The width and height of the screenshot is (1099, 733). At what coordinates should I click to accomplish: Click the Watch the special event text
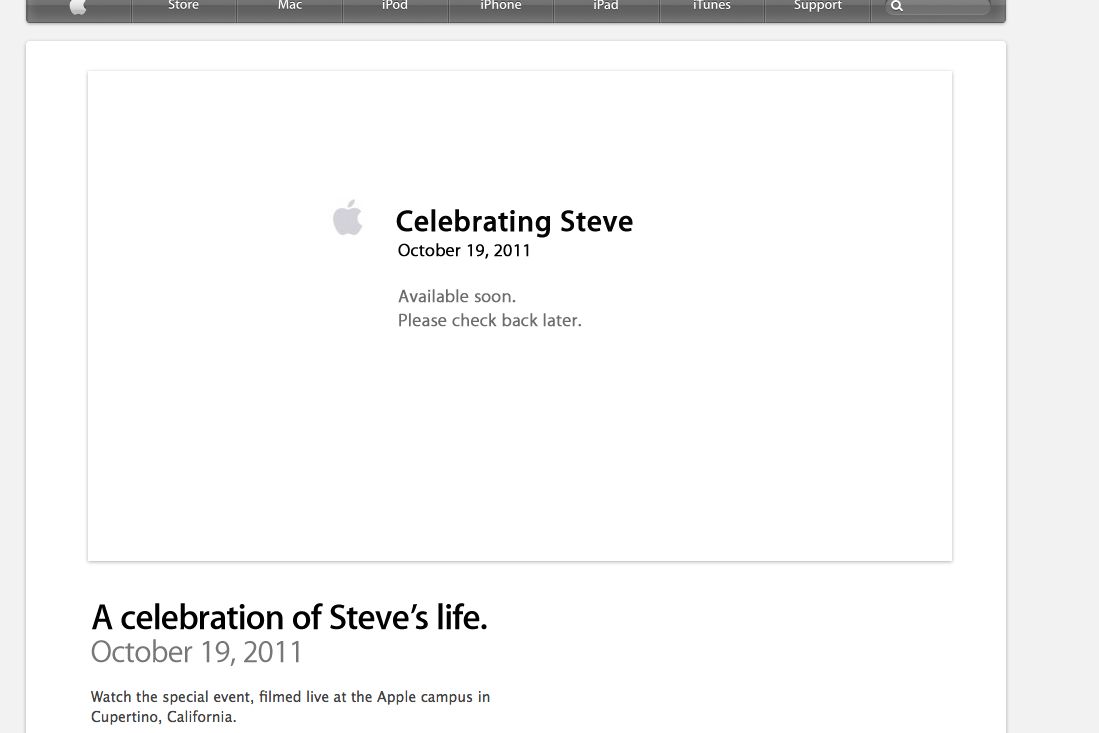(290, 696)
